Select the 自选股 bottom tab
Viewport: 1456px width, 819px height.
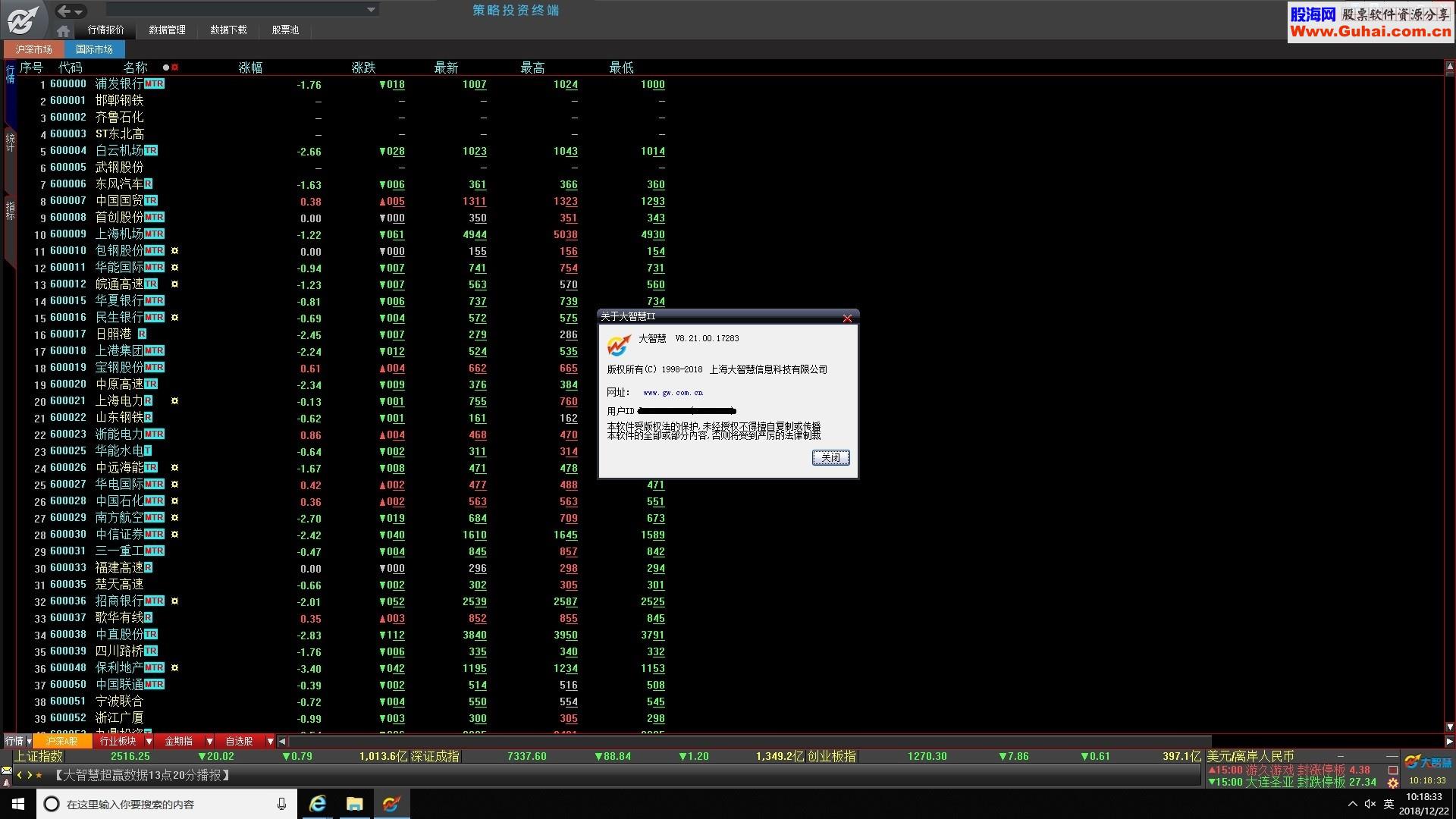[x=240, y=741]
